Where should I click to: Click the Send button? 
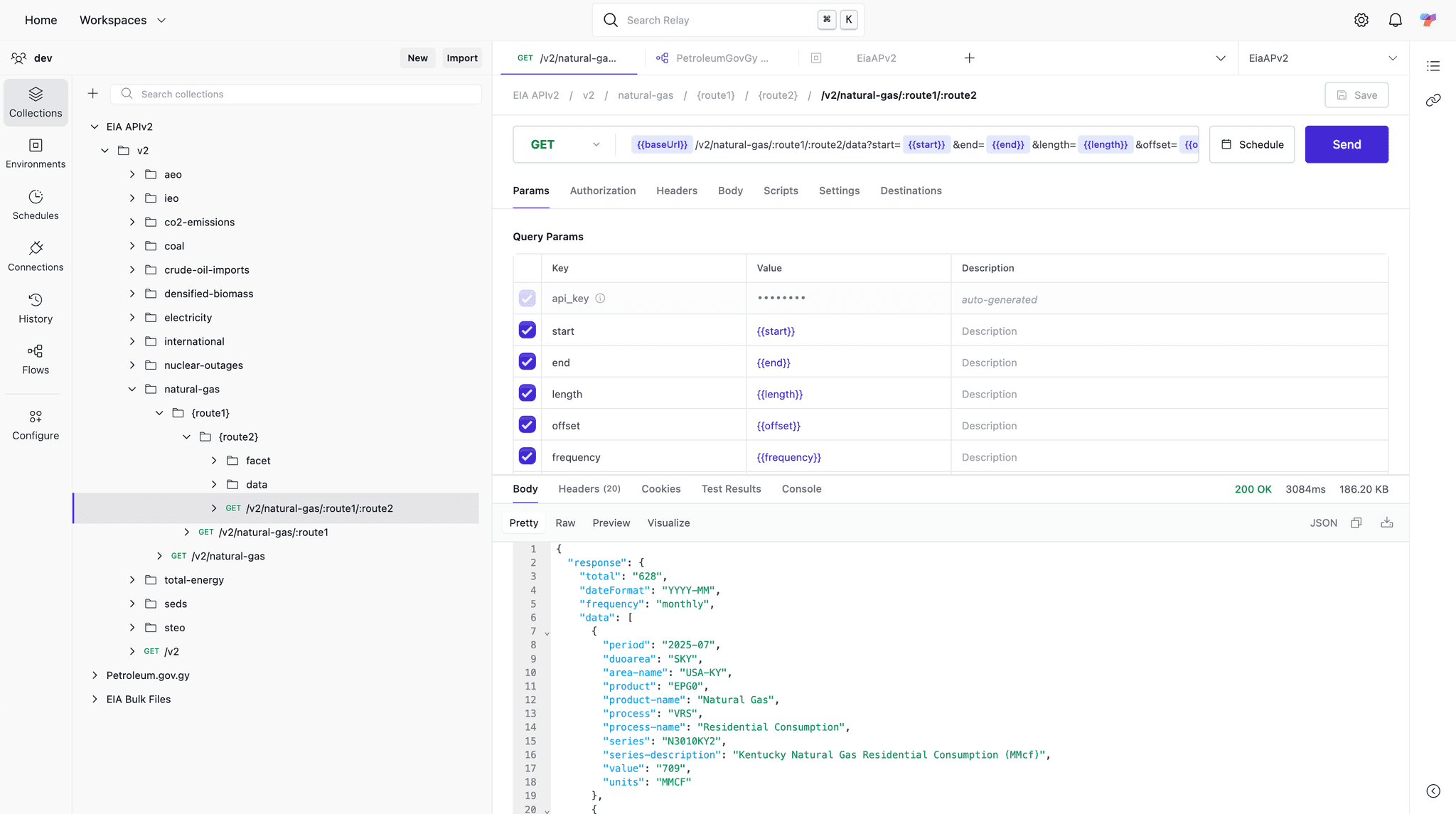1346,144
